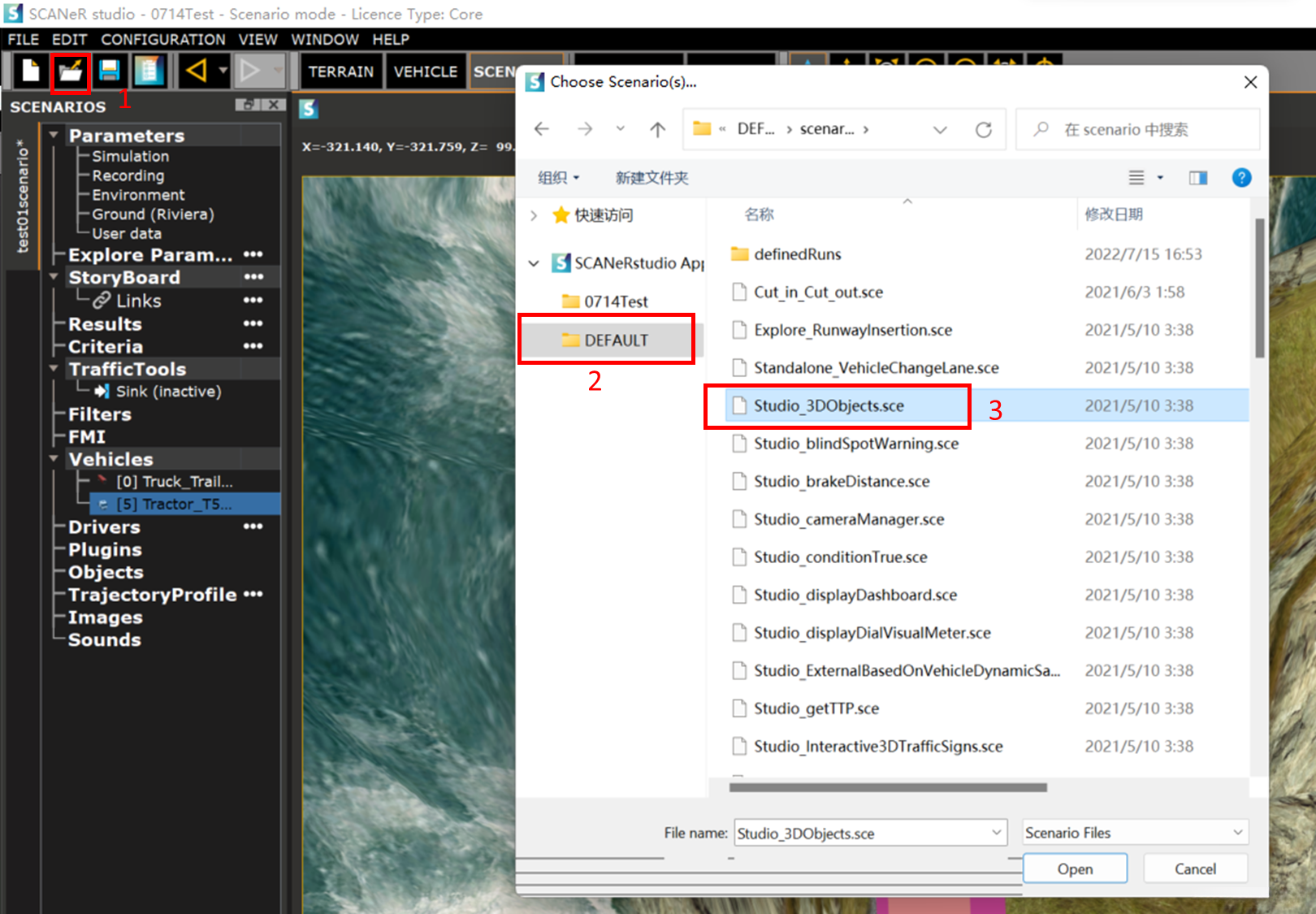Click the 新建文件夹 new folder button

click(652, 178)
